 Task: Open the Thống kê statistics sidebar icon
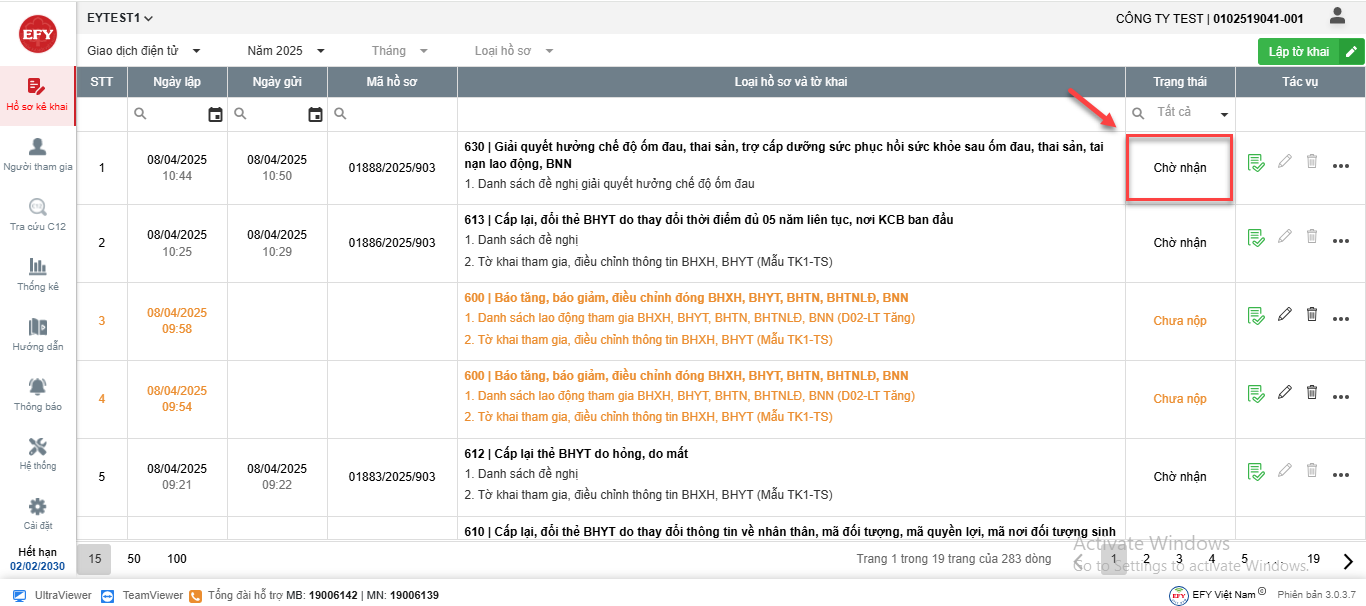click(38, 267)
